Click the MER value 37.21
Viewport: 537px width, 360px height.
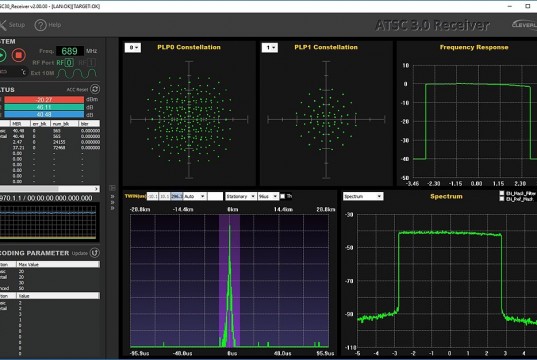click(x=18, y=148)
